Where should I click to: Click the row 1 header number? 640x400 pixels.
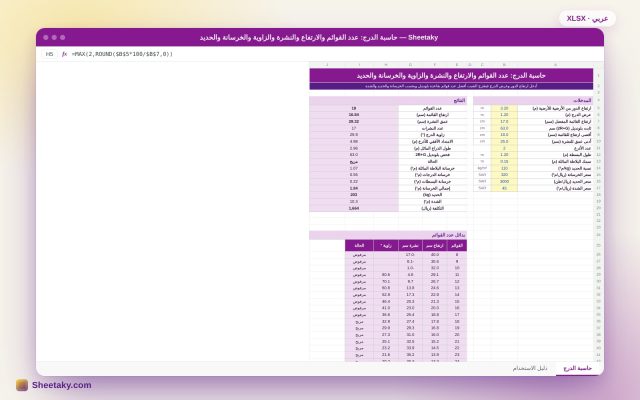[x=598, y=76]
